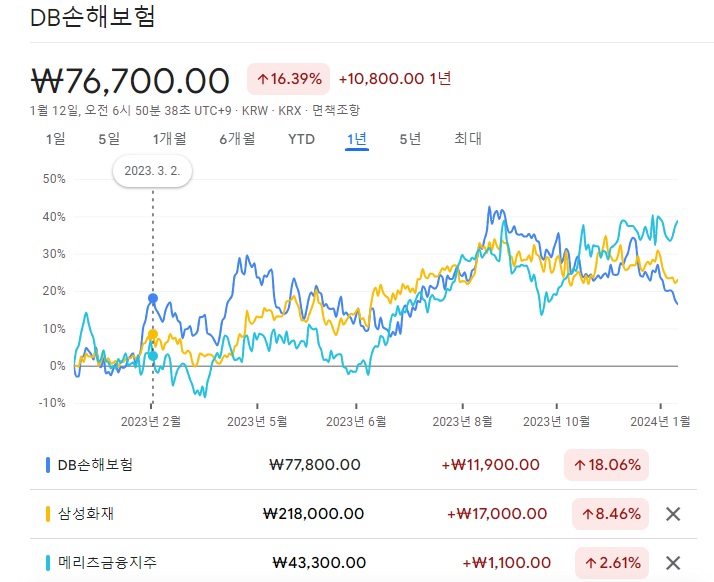Click the 2023. 3. 2. date tooltip
Image resolution: width=714 pixels, height=582 pixels.
pyautogui.click(x=153, y=171)
